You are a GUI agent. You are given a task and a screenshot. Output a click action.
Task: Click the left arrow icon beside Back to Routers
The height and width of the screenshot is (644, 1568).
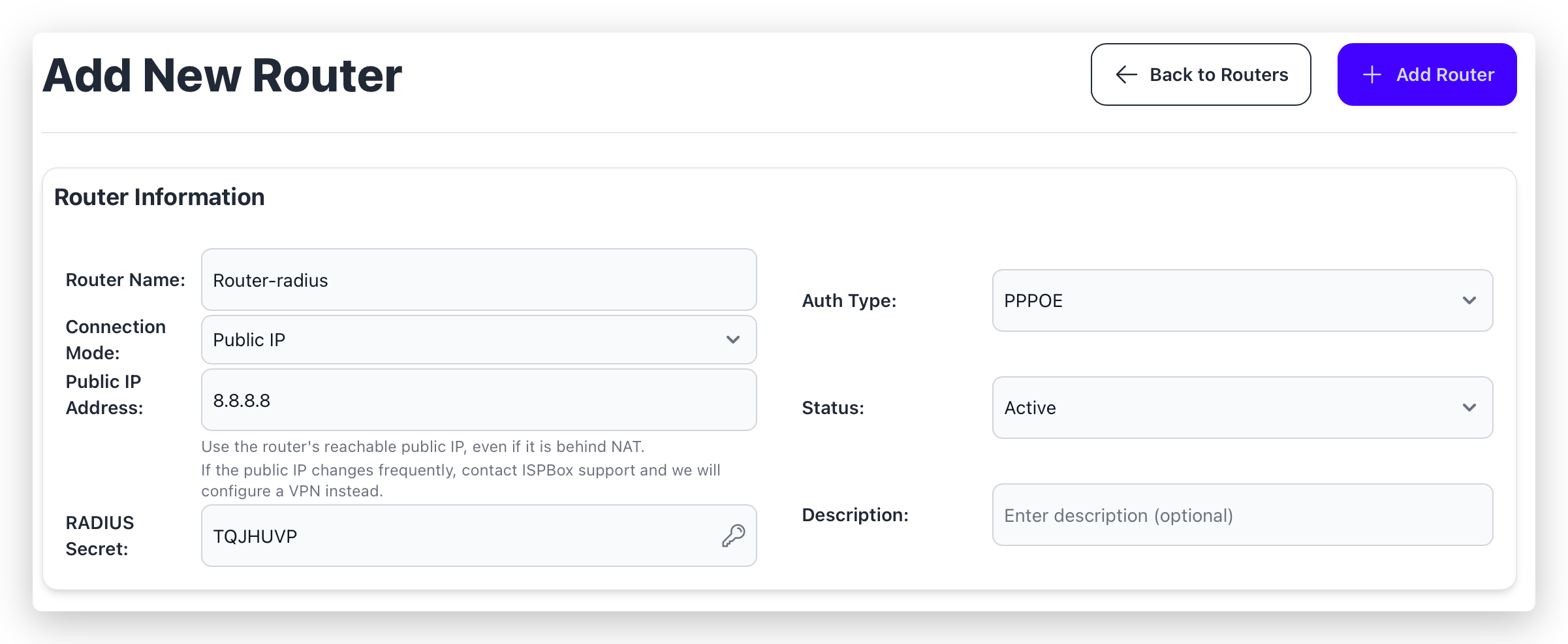pyautogui.click(x=1126, y=74)
